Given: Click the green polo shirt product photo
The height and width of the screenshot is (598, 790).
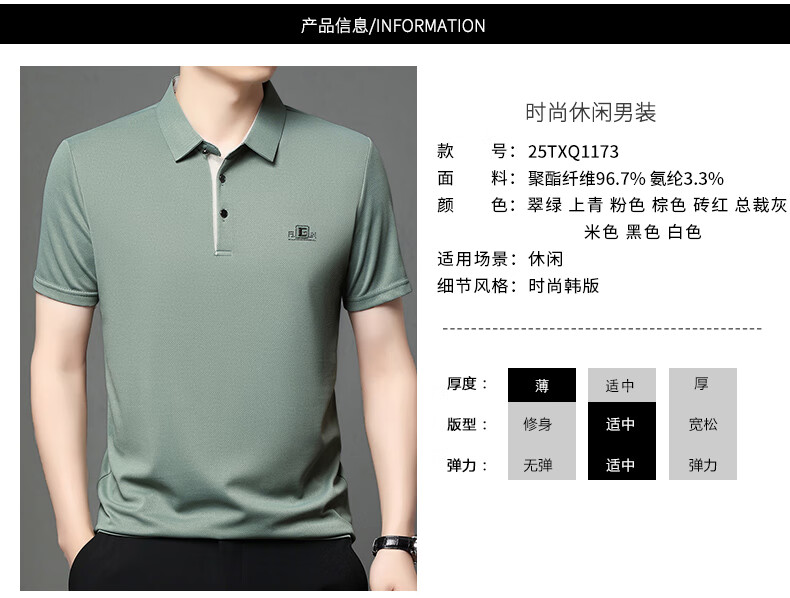Looking at the screenshot, I should tap(218, 328).
